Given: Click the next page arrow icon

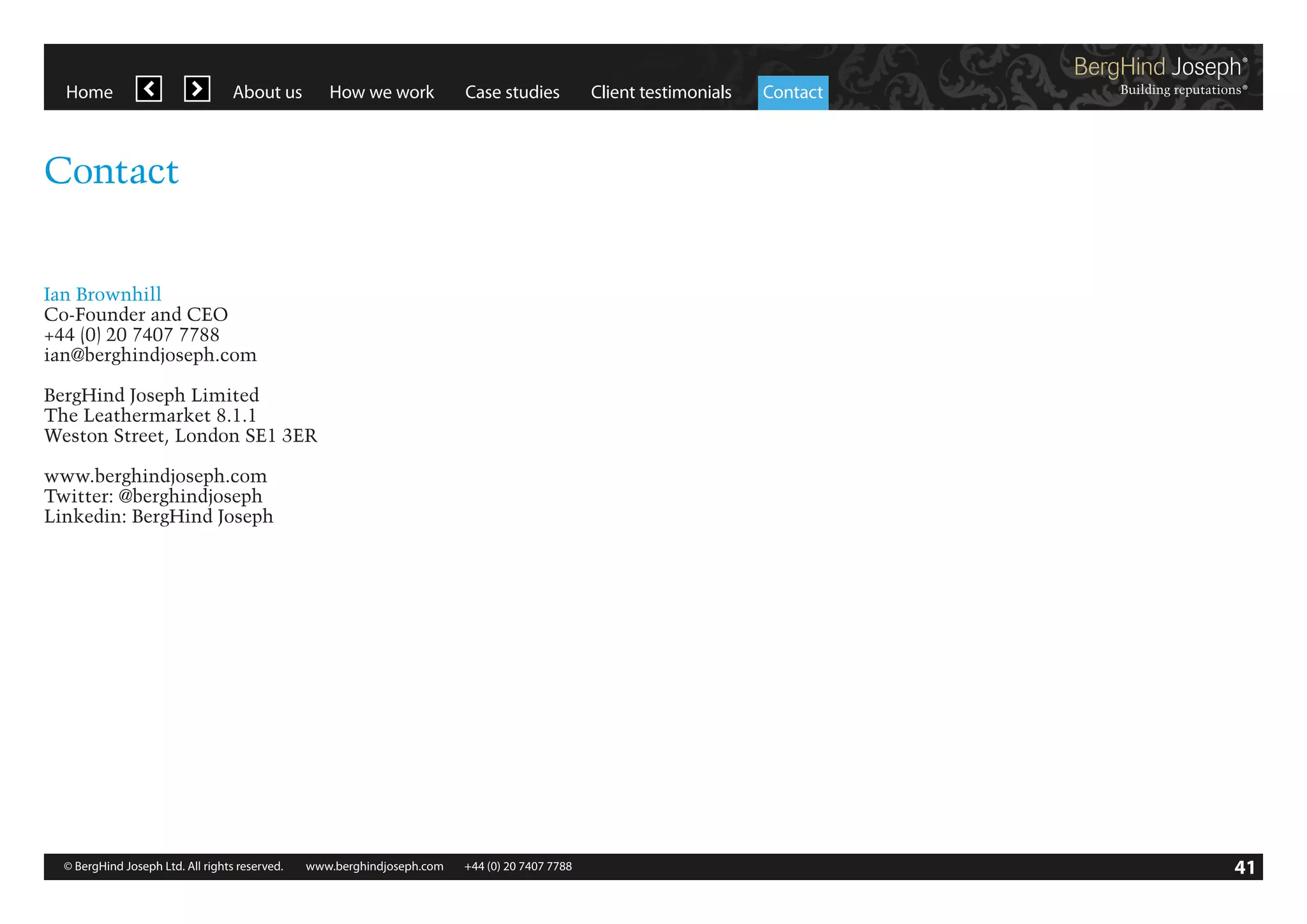Looking at the screenshot, I should coord(197,89).
